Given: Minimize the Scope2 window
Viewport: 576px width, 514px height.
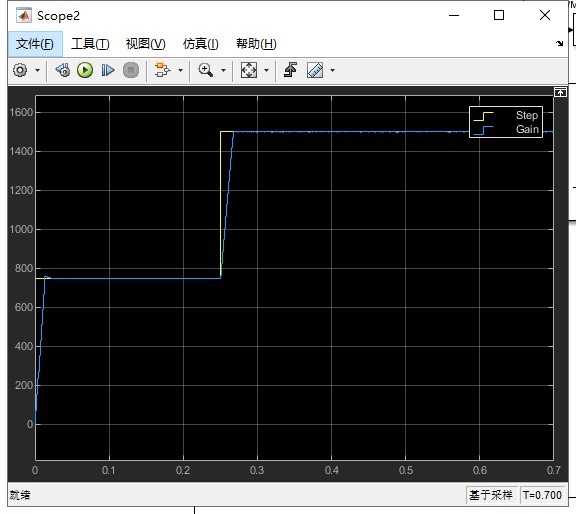Looking at the screenshot, I should pos(454,15).
